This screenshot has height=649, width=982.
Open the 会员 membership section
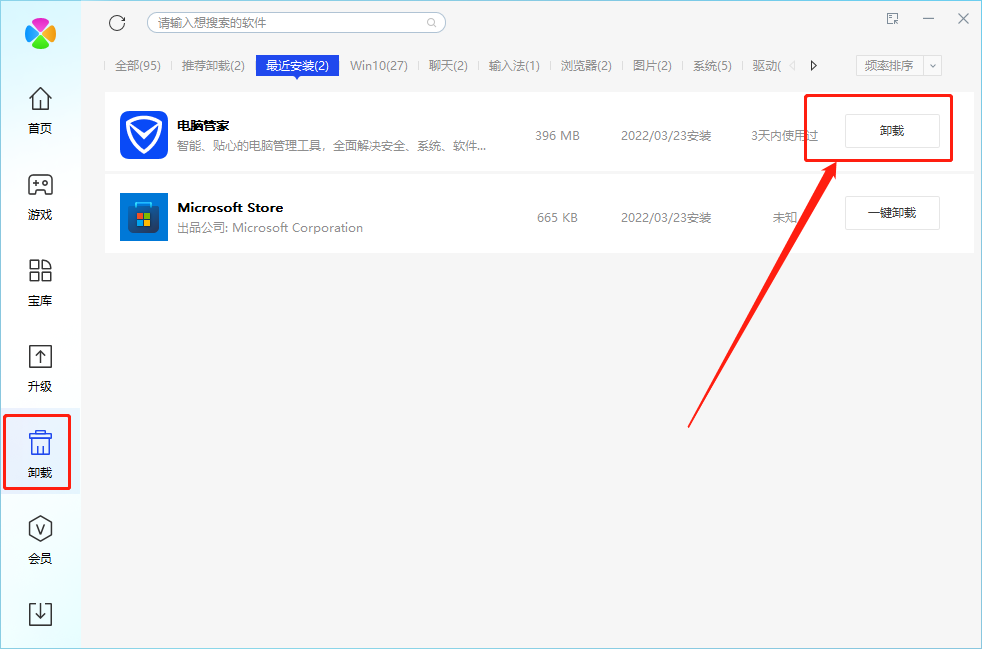click(x=40, y=540)
